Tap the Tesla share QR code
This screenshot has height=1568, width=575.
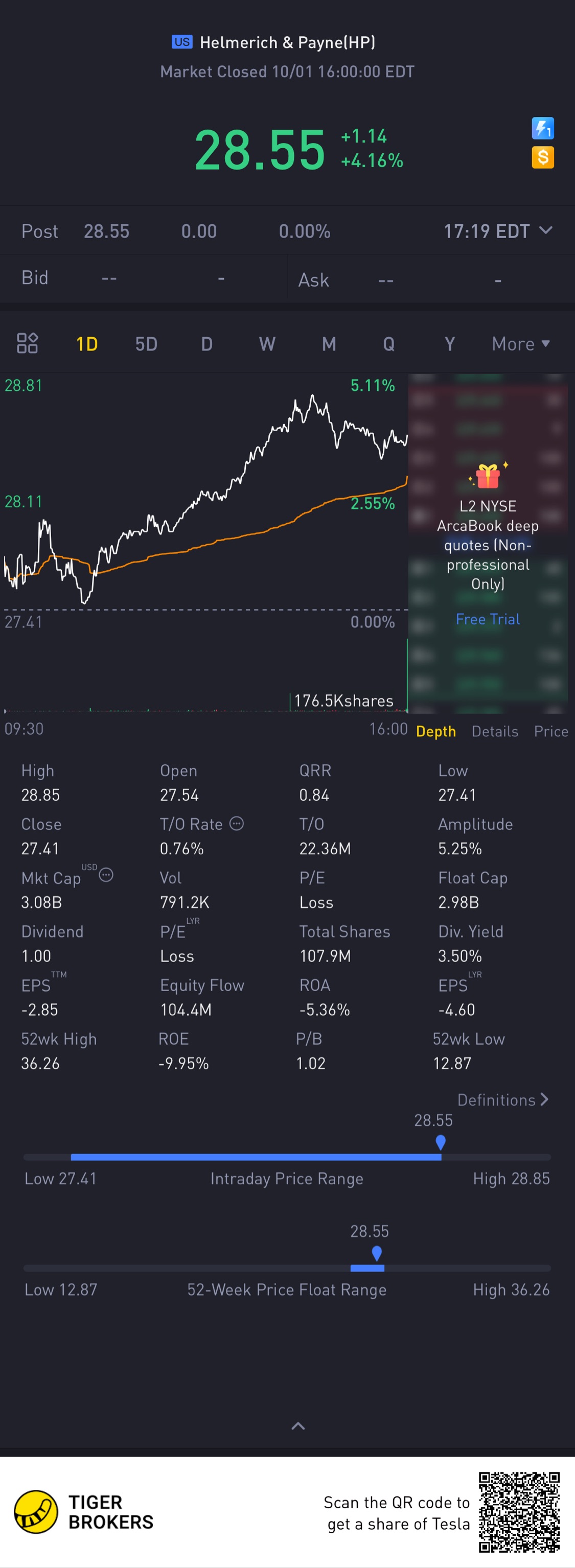[x=519, y=1512]
